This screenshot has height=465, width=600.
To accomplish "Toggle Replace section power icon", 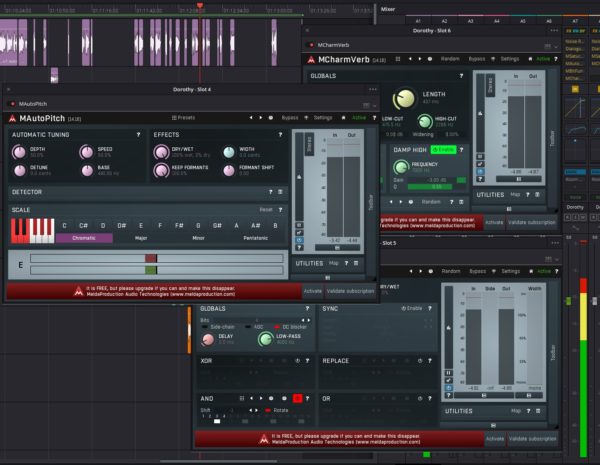I will tap(420, 361).
